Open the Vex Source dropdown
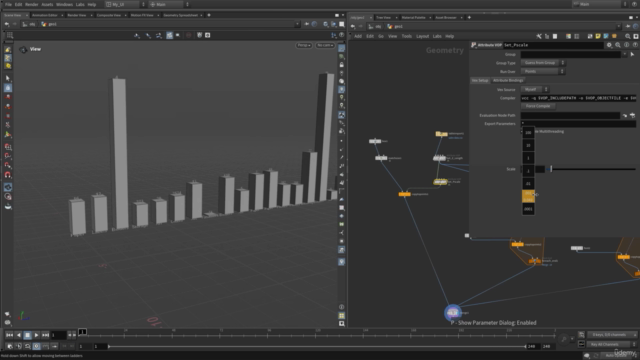The height and width of the screenshot is (360, 640). click(x=535, y=89)
